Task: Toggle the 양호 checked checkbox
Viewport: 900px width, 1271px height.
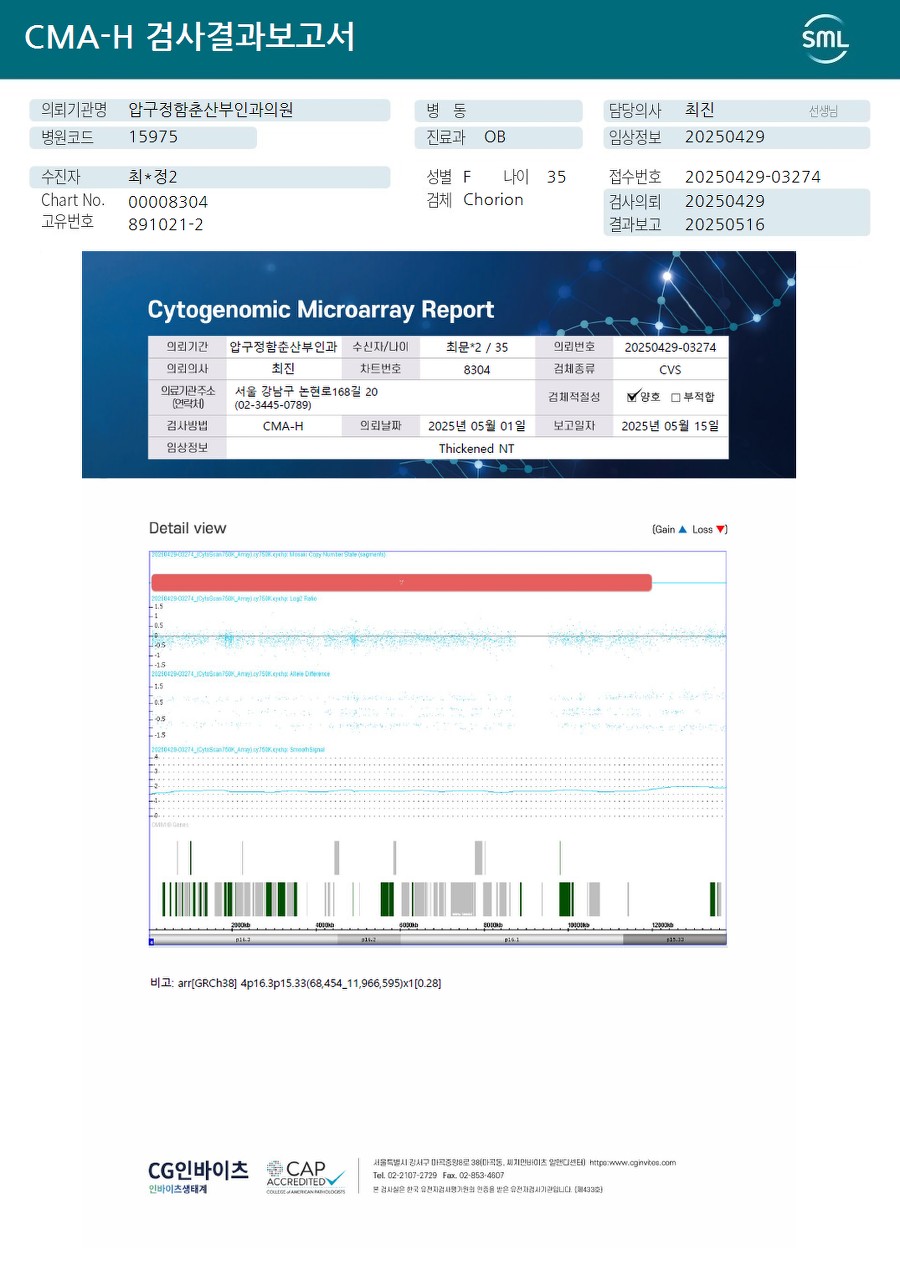Action: [632, 397]
